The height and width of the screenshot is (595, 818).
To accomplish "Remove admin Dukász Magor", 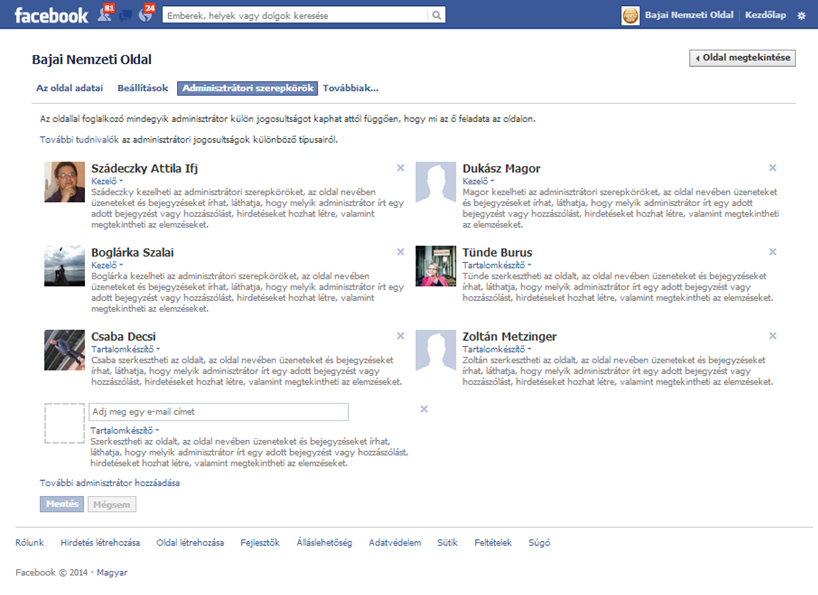I will coord(773,168).
